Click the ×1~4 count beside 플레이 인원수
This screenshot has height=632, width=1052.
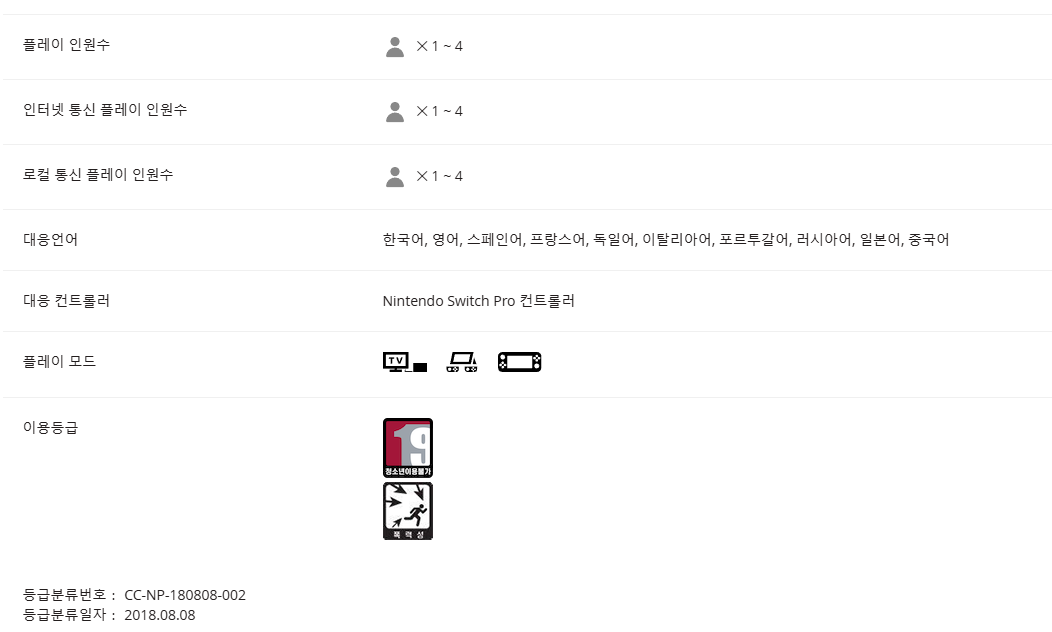pos(439,46)
